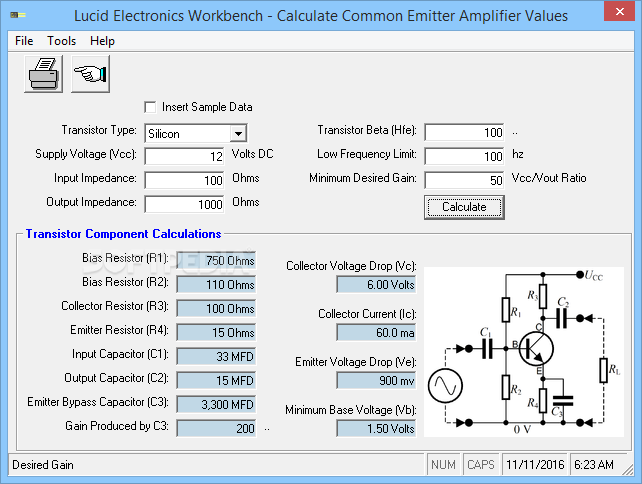
Task: Select the Collector Voltage Drop value 6.00 Volts
Action: [376, 285]
